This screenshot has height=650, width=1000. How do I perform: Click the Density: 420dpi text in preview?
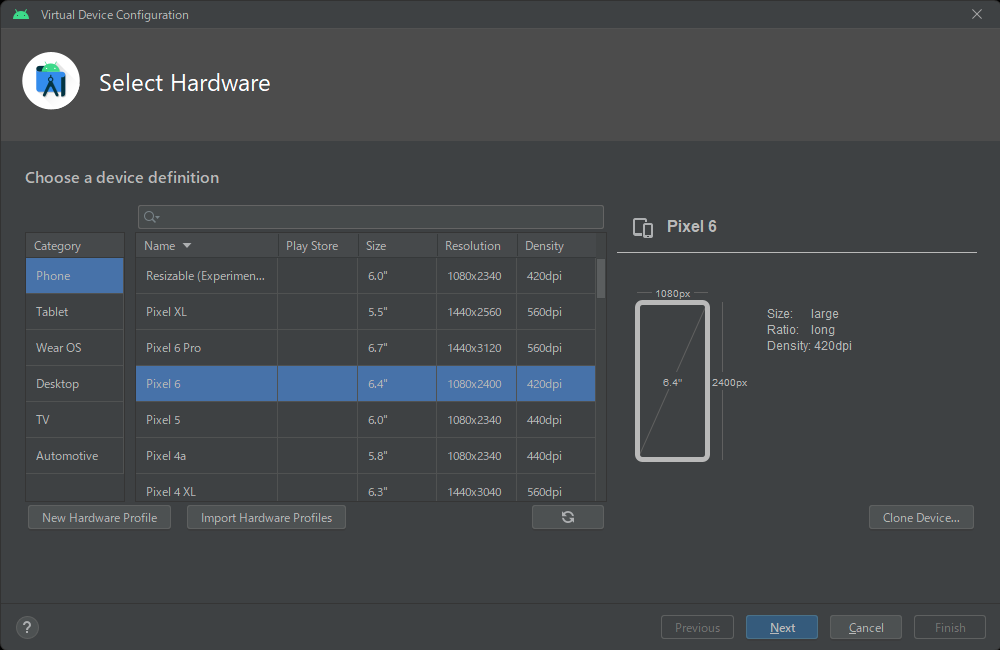point(809,346)
